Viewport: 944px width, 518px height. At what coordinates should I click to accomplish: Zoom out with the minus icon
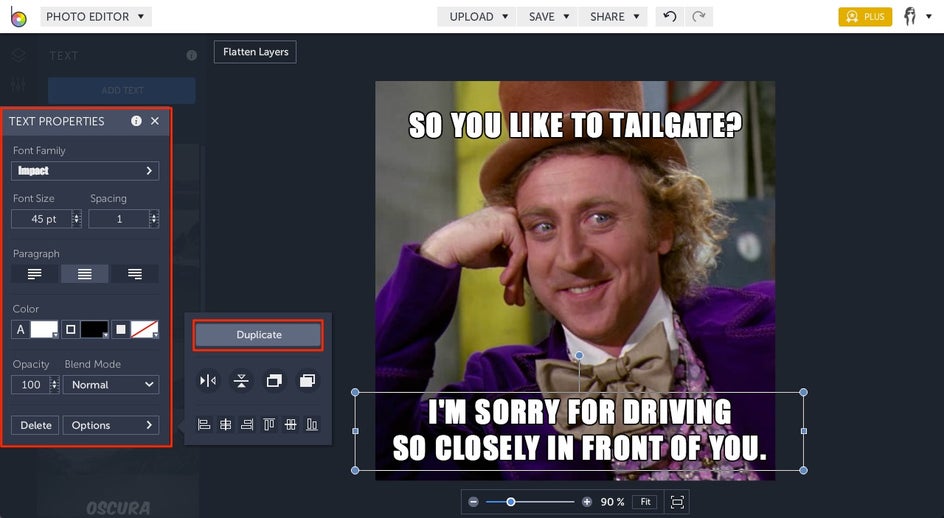click(474, 502)
